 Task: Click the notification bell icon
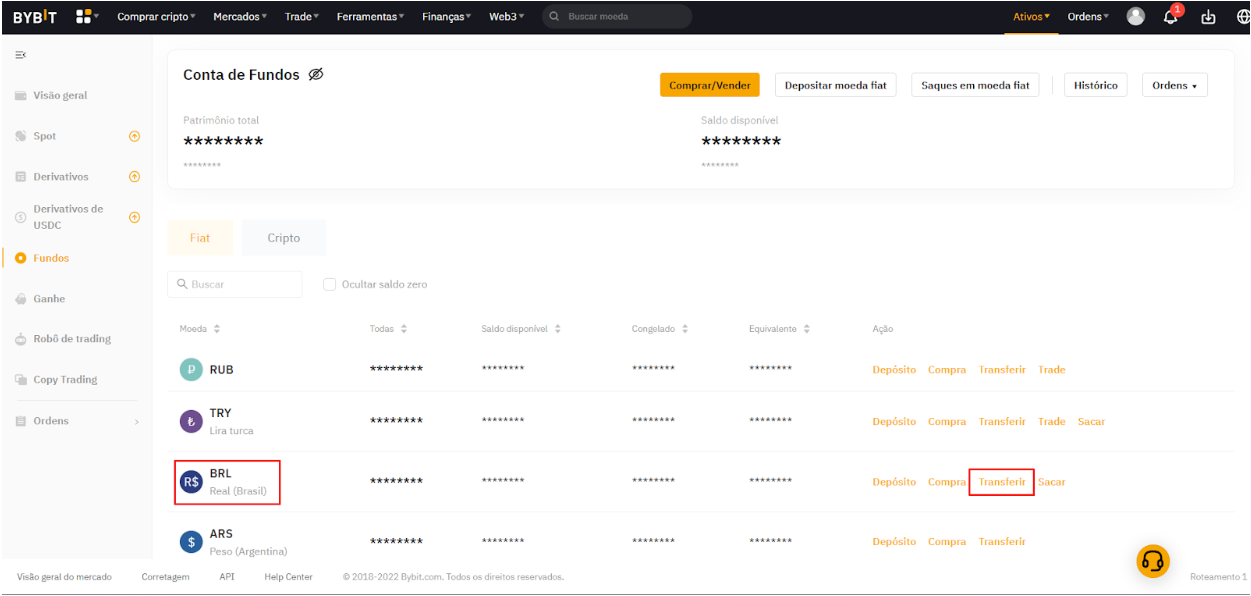tap(1170, 17)
